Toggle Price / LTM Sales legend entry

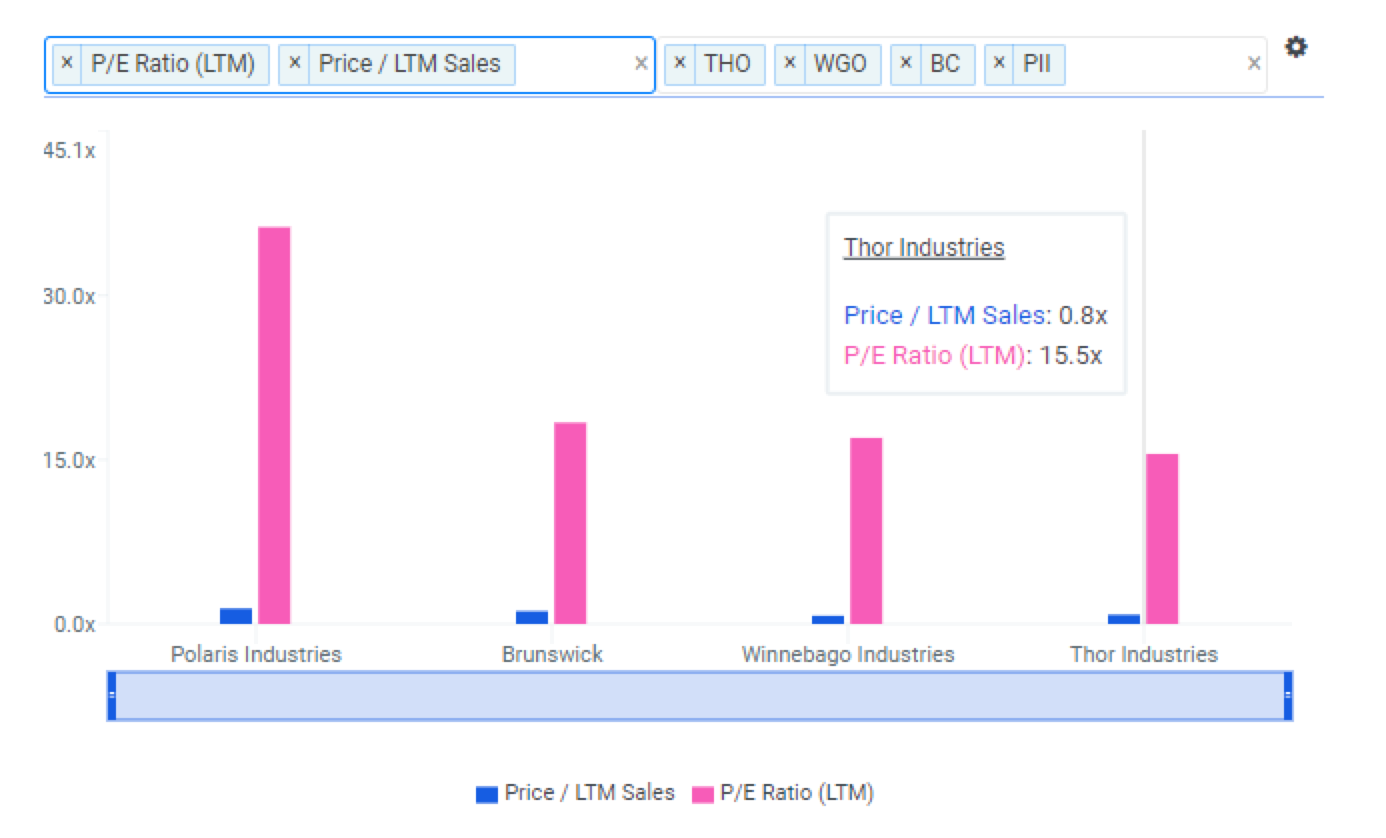(x=576, y=793)
